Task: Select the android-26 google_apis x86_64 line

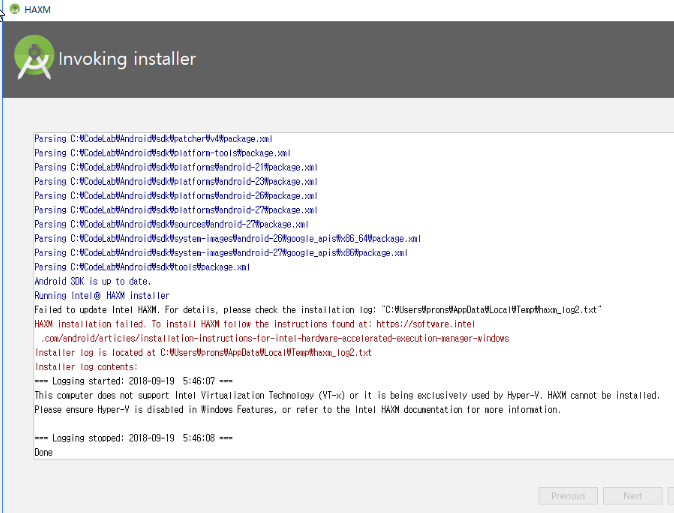Action: (x=227, y=238)
